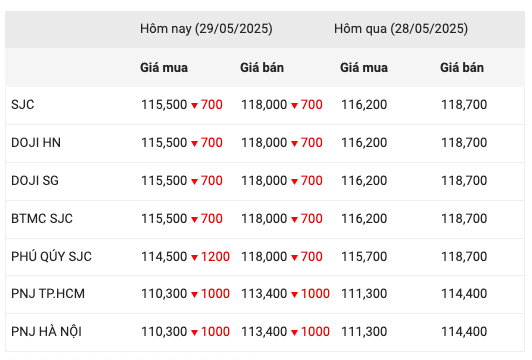Click down arrow in BTMC SJC sell price
532x360 pixels.
[x=294, y=220]
